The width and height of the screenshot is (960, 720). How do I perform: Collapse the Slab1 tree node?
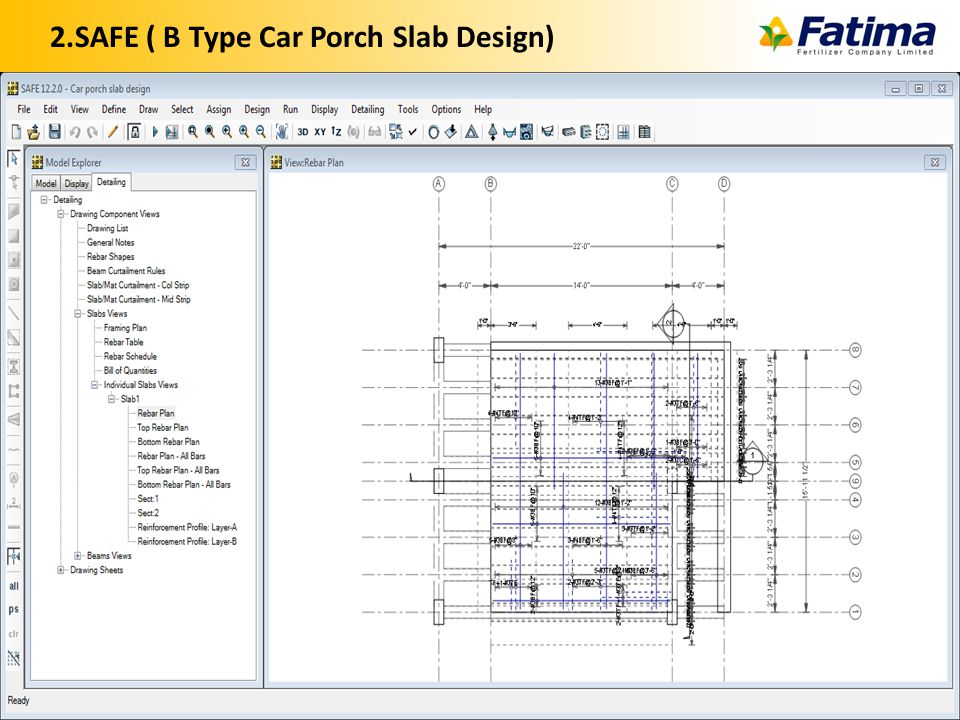click(111, 399)
